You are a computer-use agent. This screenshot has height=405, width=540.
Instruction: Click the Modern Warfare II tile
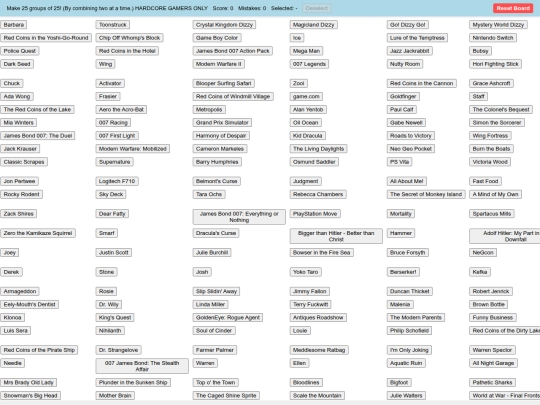coord(218,64)
